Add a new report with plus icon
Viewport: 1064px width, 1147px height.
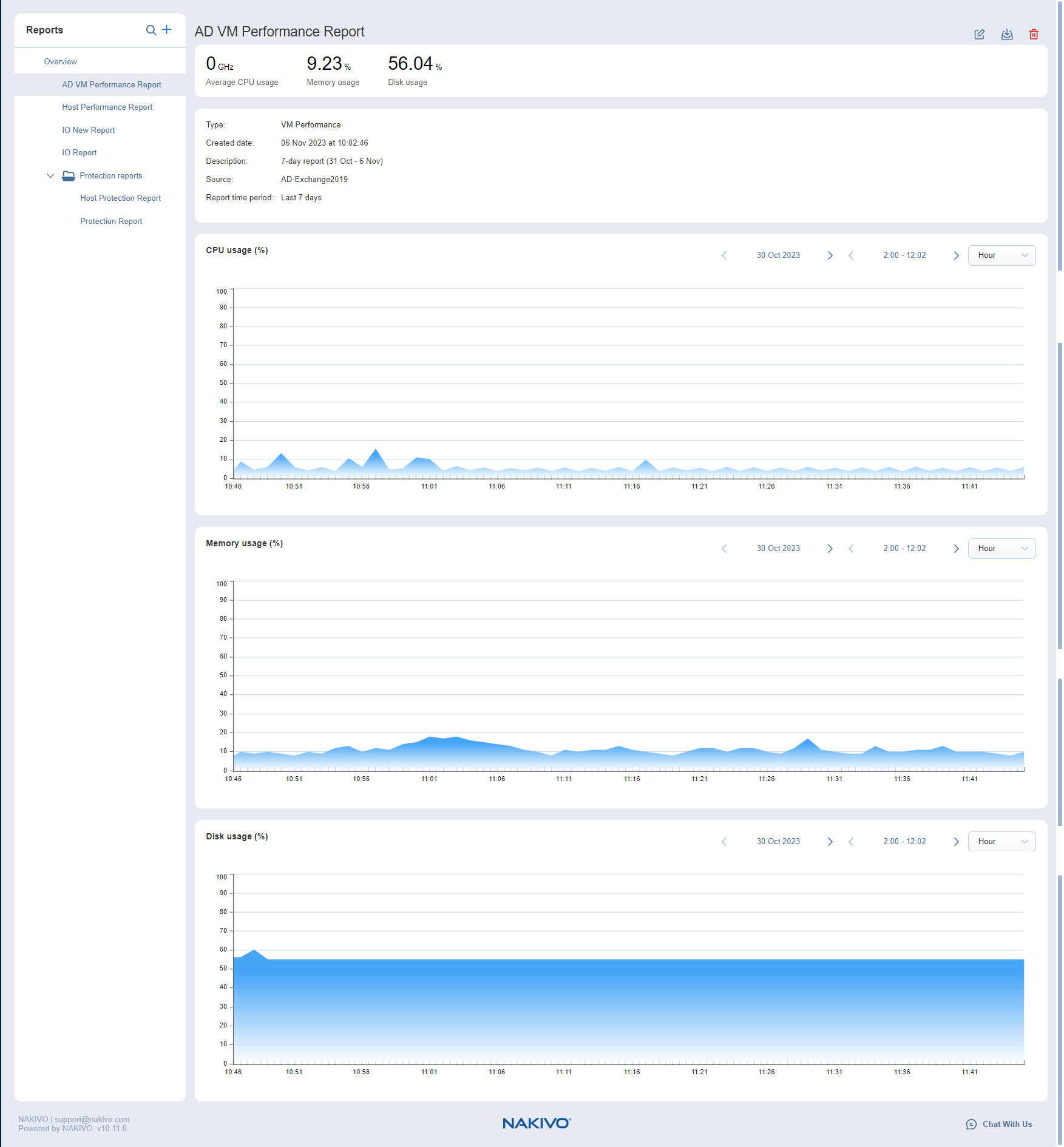(x=167, y=30)
